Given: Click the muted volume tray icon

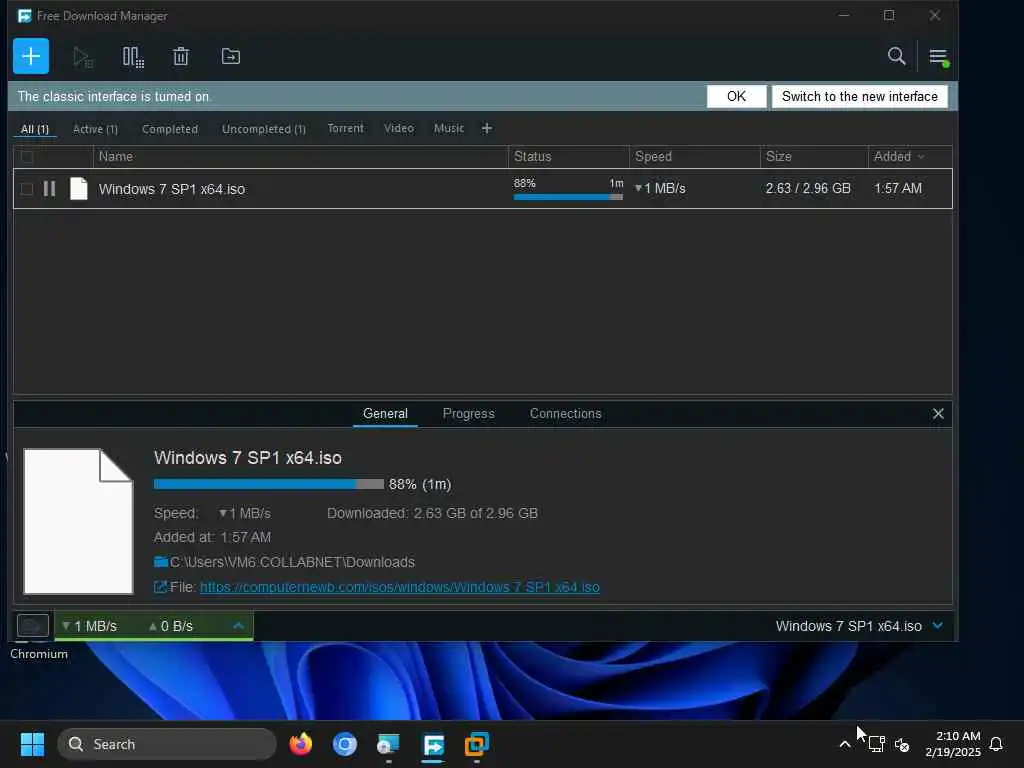Looking at the screenshot, I should point(902,744).
